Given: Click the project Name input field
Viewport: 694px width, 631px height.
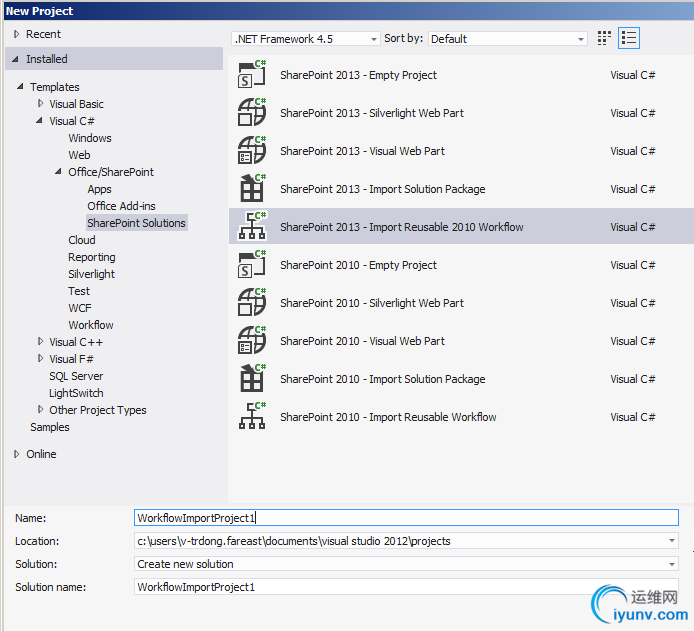Looking at the screenshot, I should [406, 518].
